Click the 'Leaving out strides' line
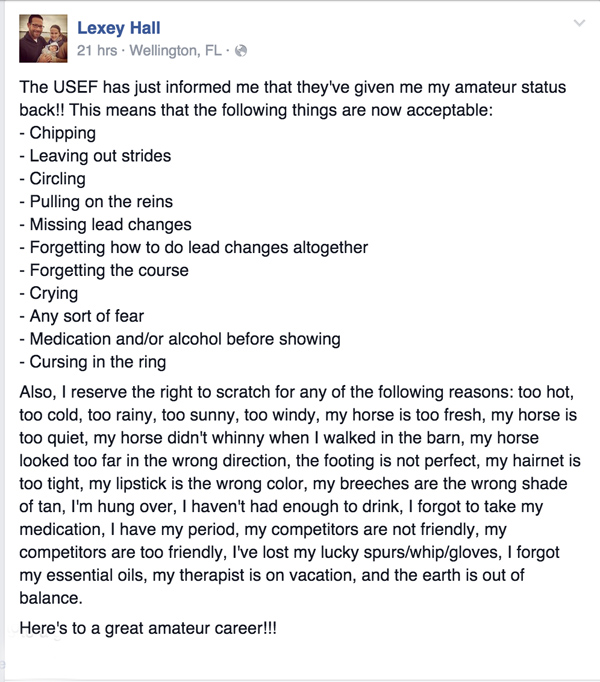600x682 pixels. [x=95, y=156]
